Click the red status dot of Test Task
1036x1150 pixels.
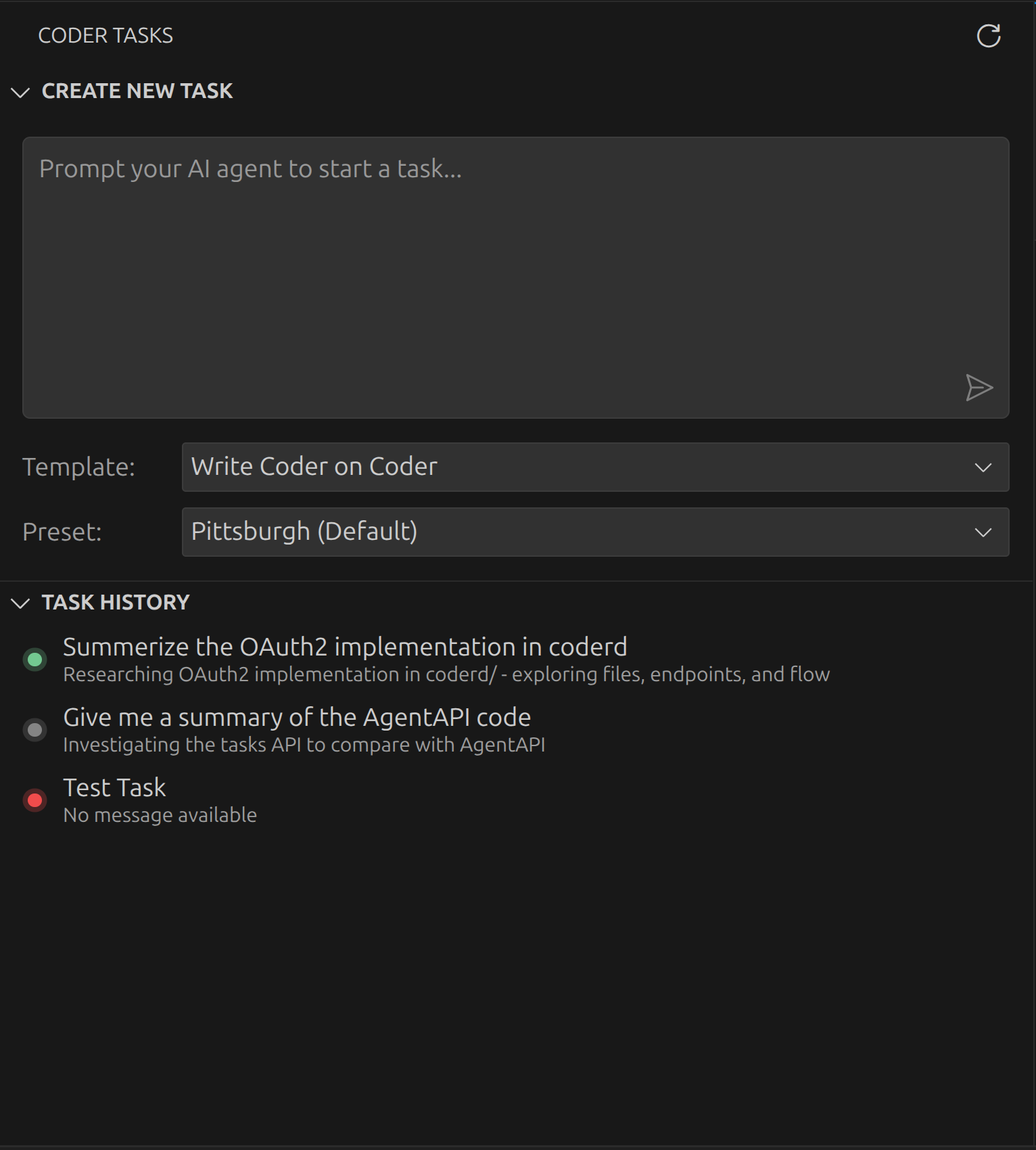(x=36, y=800)
